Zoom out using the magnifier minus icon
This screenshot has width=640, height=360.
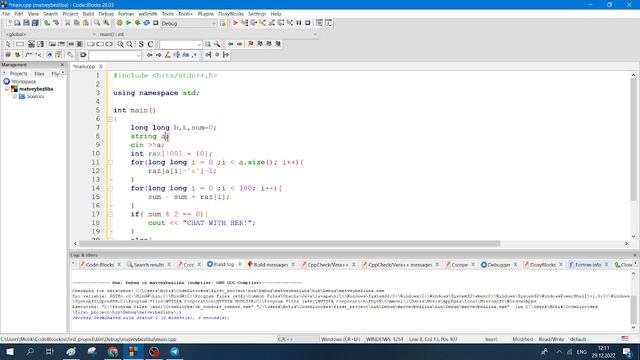[x=129, y=44]
